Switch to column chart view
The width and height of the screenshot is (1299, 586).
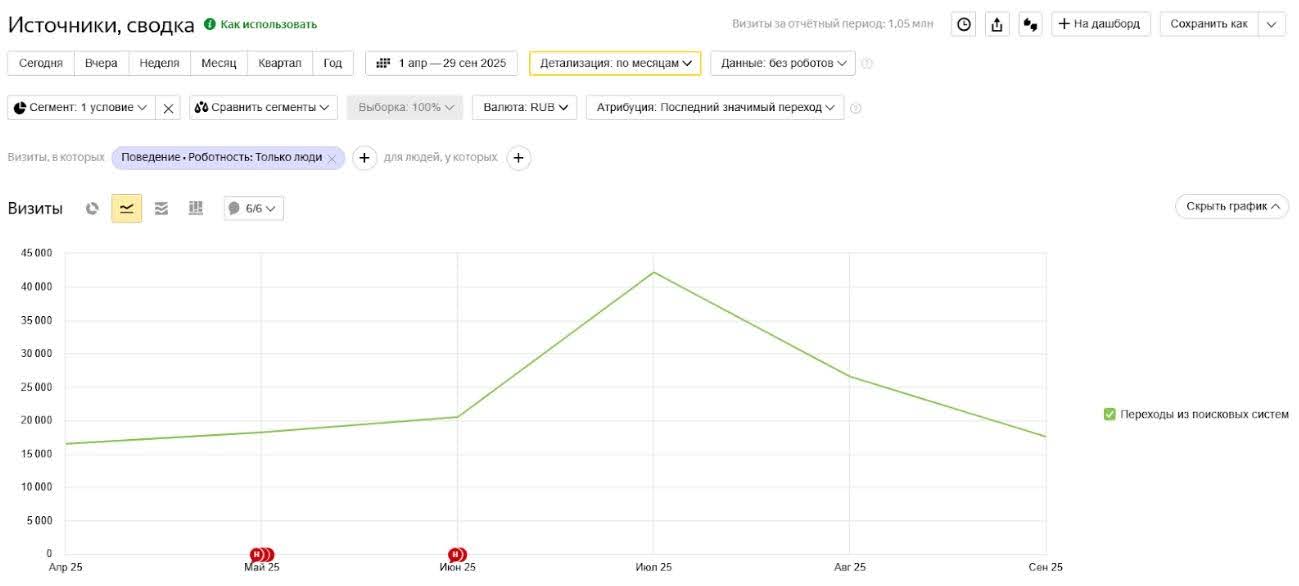click(196, 208)
